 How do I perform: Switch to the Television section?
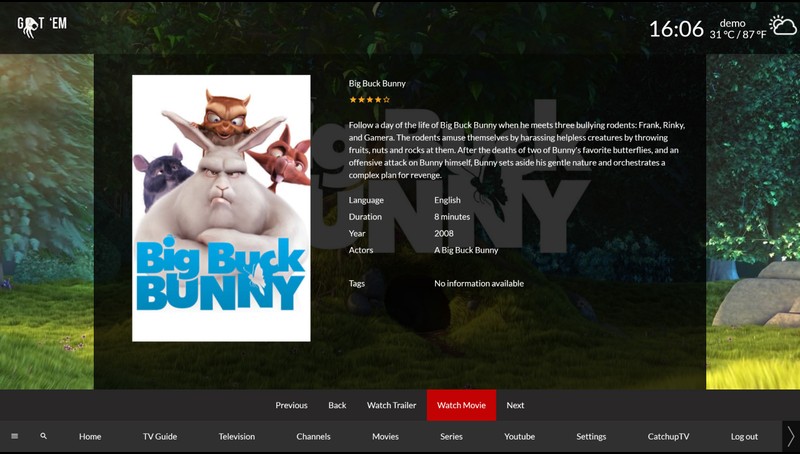(237, 437)
